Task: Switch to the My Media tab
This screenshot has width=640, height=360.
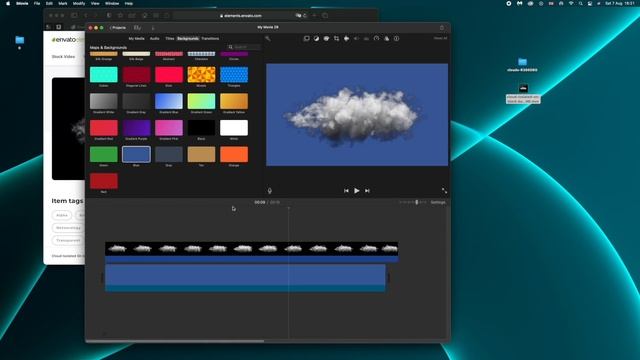Action: (136, 38)
